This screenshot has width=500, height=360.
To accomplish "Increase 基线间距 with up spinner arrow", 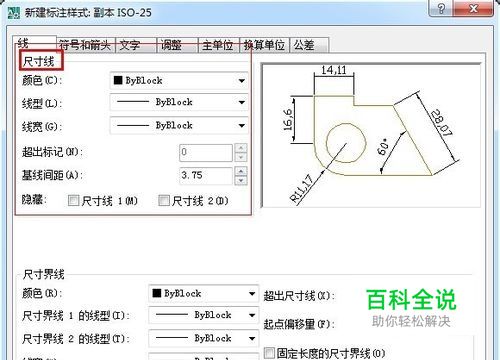I will (x=241, y=171).
